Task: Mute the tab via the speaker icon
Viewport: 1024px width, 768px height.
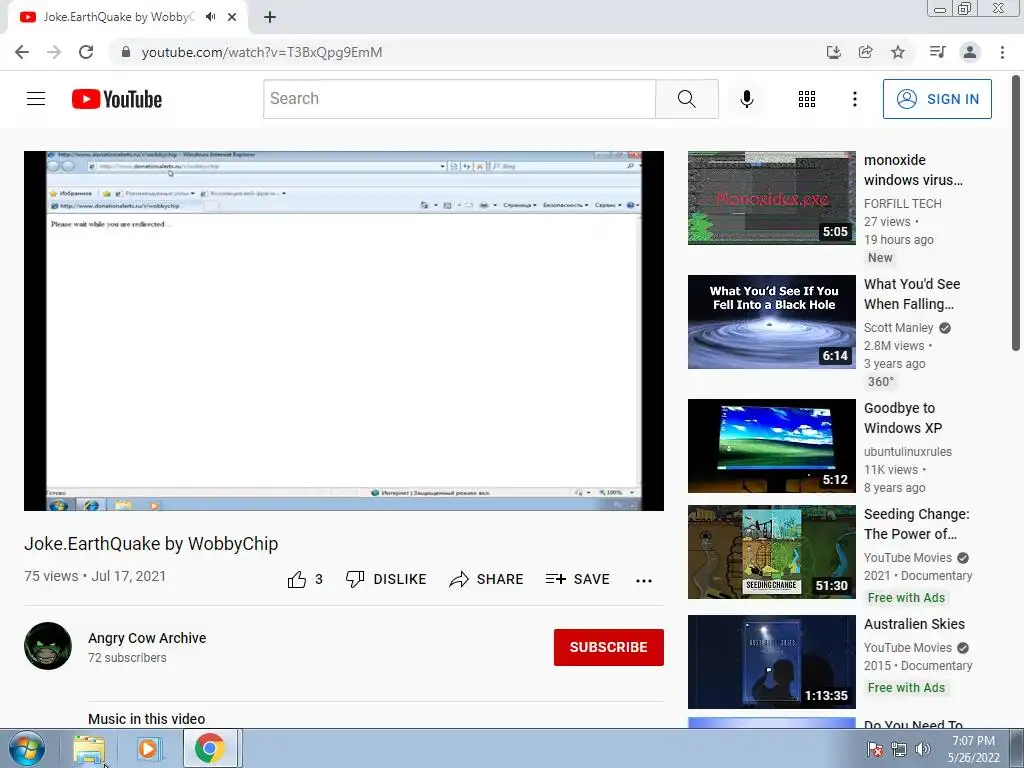Action: click(210, 17)
